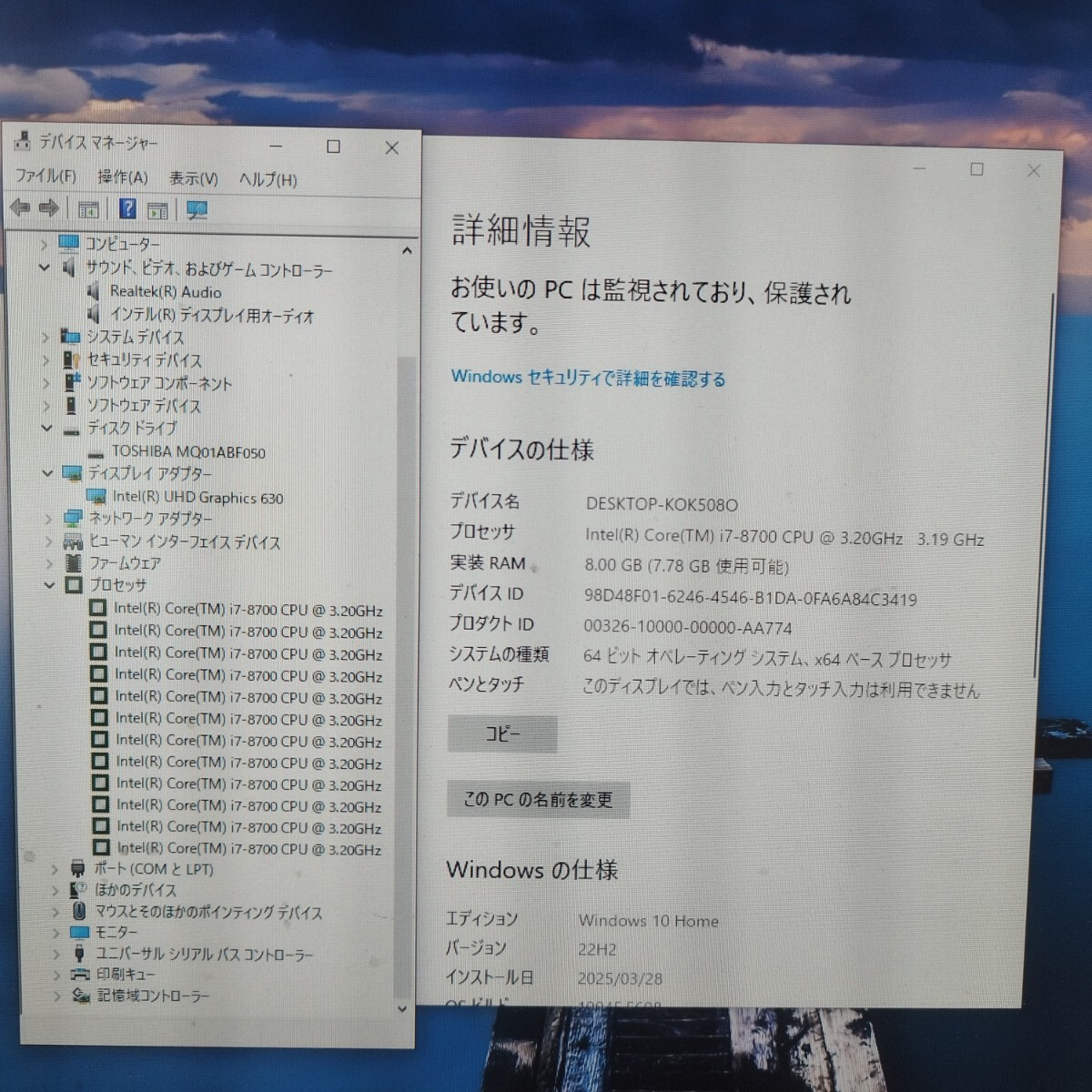
Task: Click the モニター category icon
Action: tap(80, 933)
